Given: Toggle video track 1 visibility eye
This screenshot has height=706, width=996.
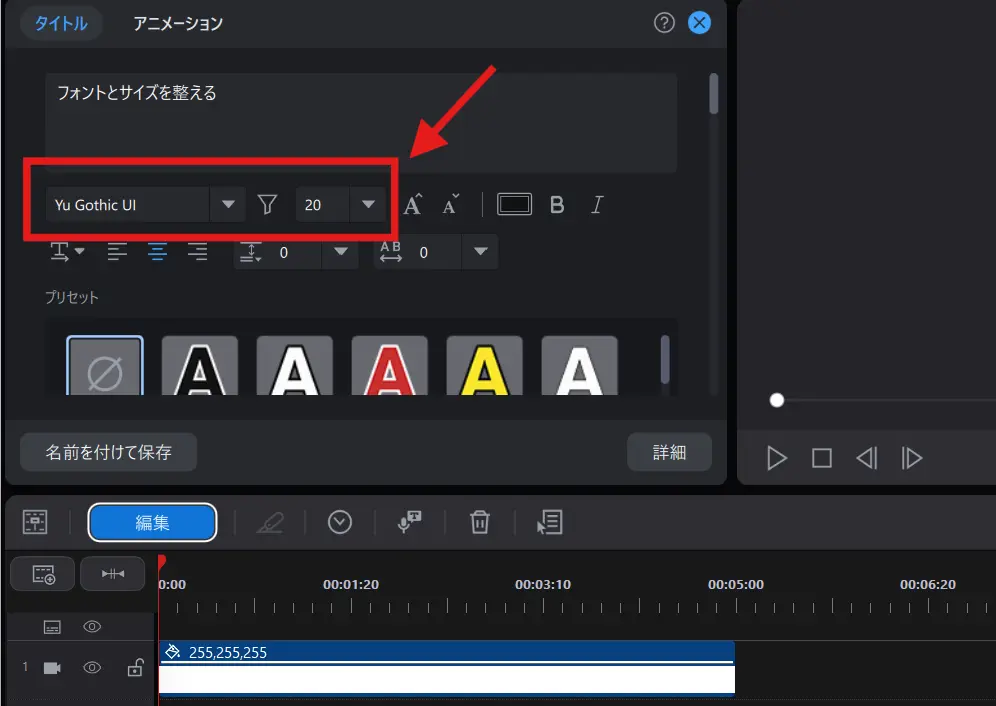Looking at the screenshot, I should coord(92,668).
